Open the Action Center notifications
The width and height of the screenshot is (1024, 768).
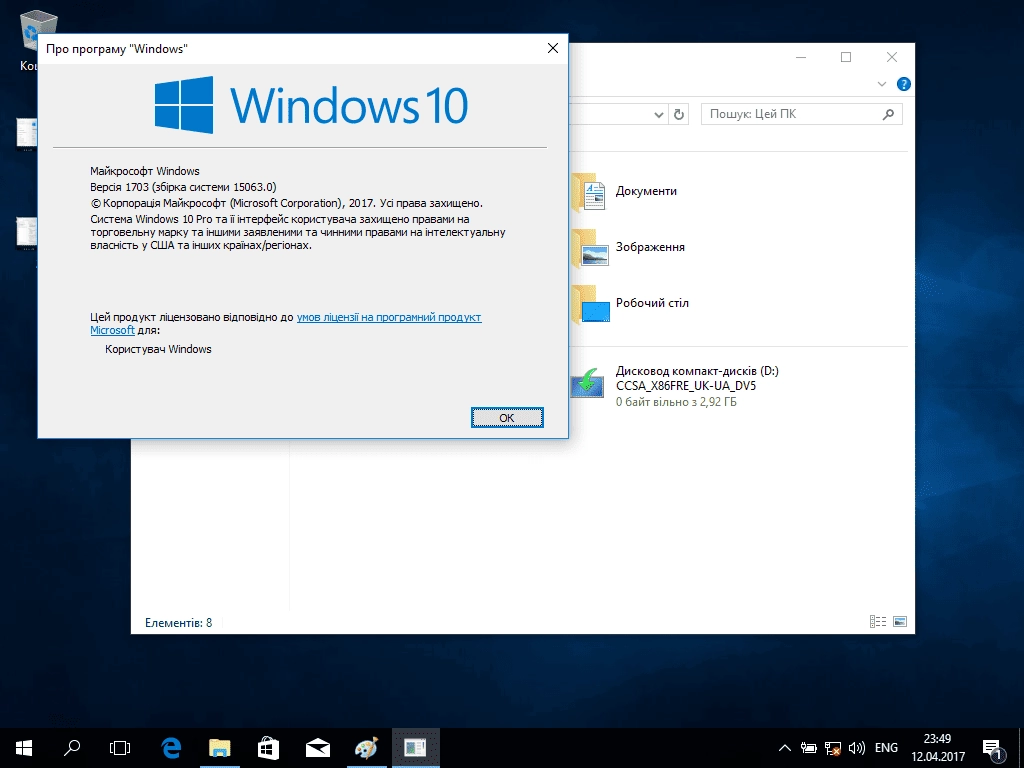point(992,748)
